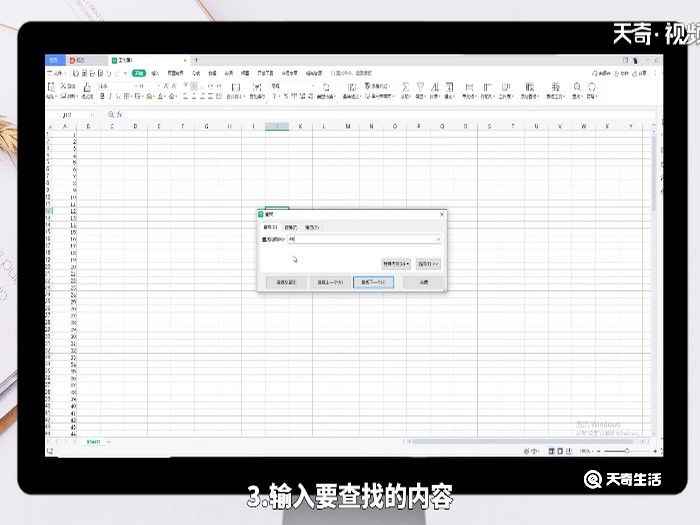Click the Freeze Panes icon
The image size is (700, 525).
pos(529,87)
